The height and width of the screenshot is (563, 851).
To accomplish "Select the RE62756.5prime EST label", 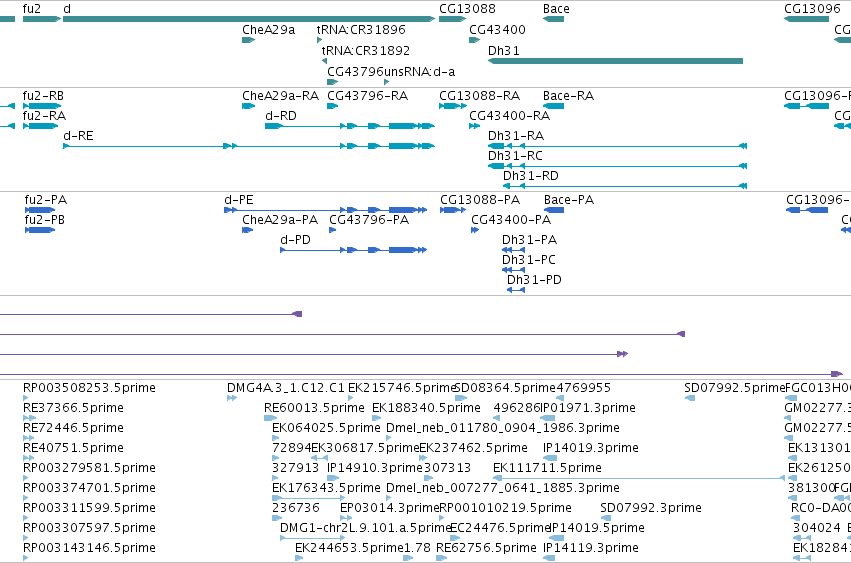I will click(486, 548).
